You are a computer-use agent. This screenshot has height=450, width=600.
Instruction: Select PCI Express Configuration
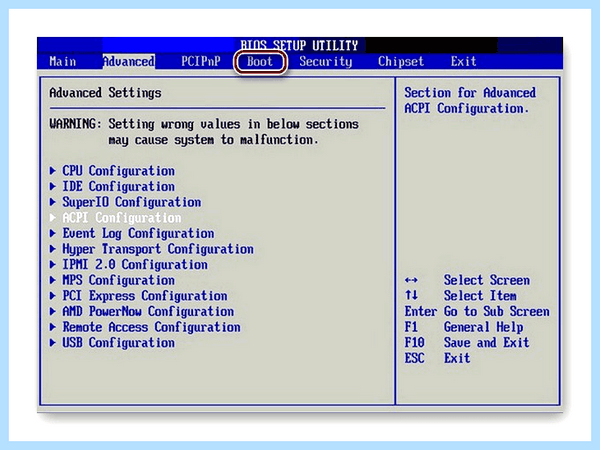145,296
